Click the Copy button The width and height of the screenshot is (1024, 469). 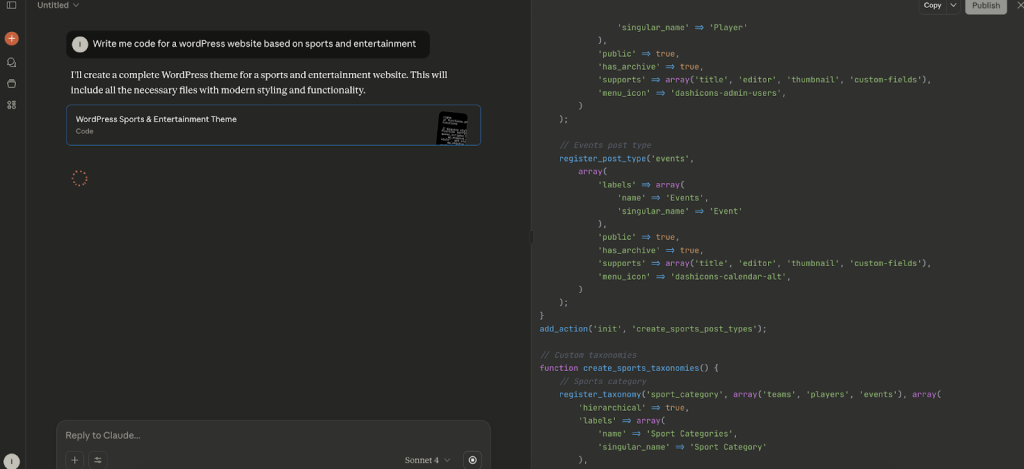[x=932, y=5]
